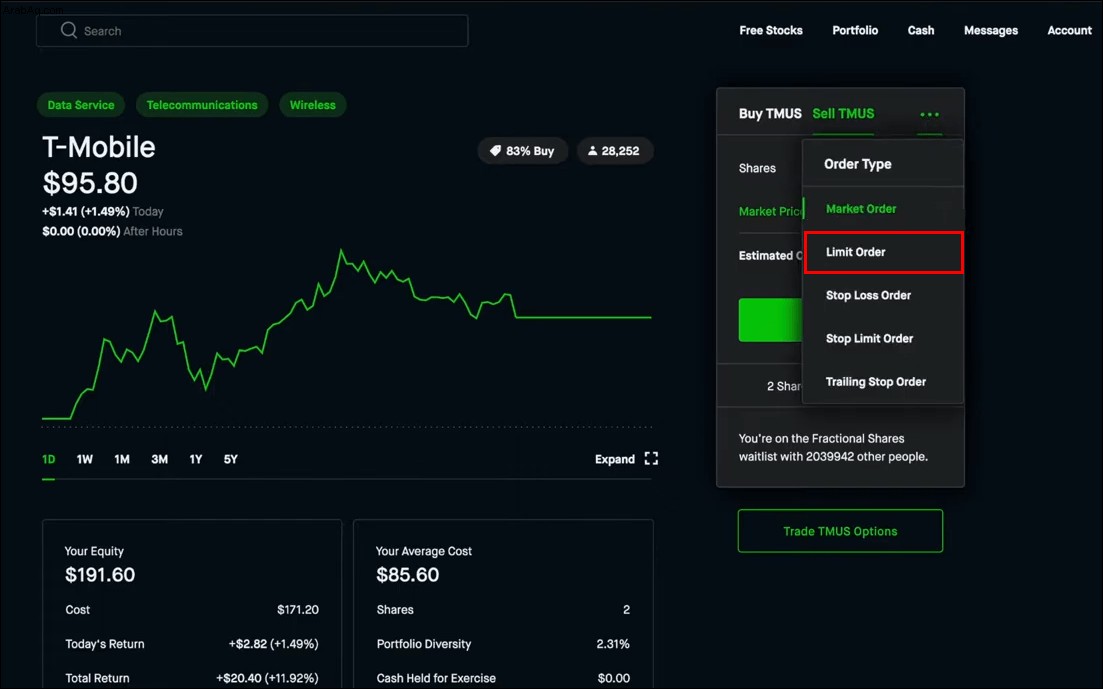The width and height of the screenshot is (1103, 689).
Task: Open Free Stocks in the top navigation
Action: pyautogui.click(x=771, y=30)
